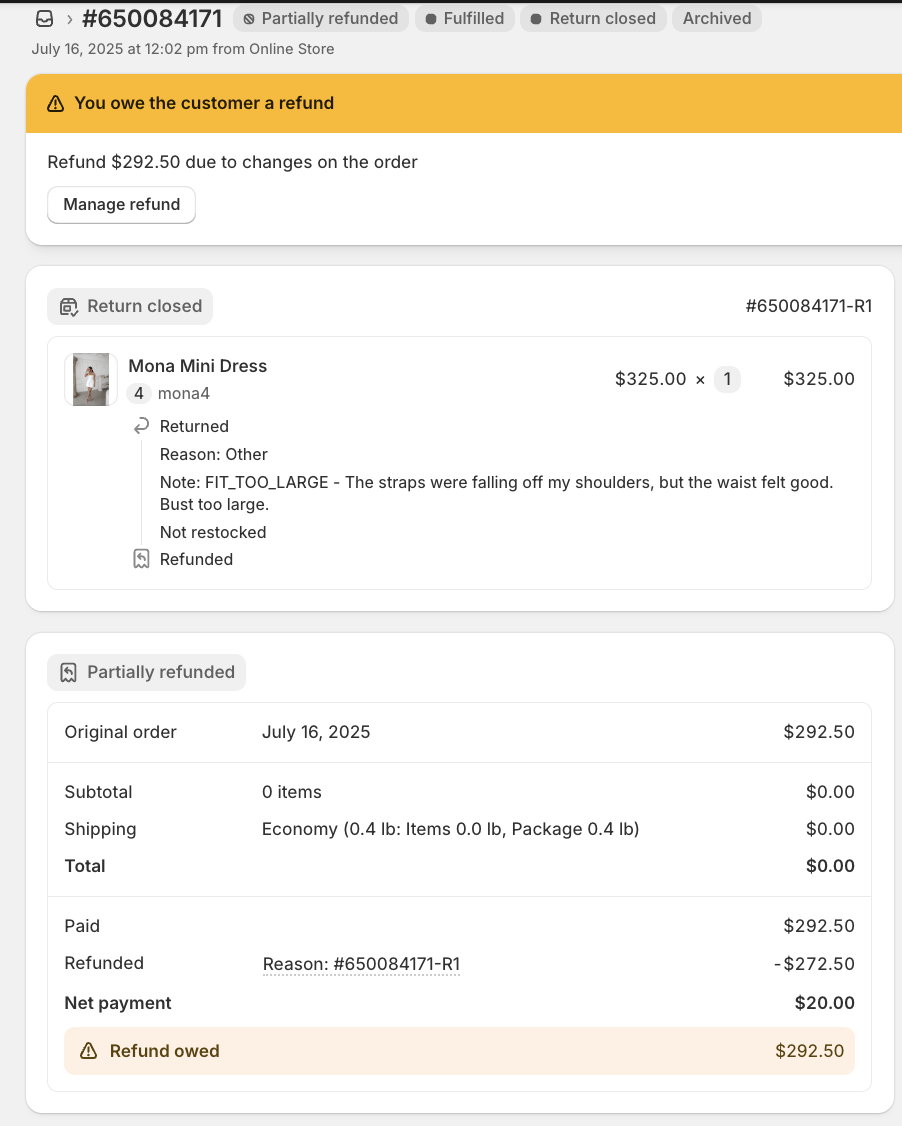Click the return ID #650084171-R1 at card top-right
Image resolution: width=902 pixels, height=1126 pixels.
click(808, 306)
